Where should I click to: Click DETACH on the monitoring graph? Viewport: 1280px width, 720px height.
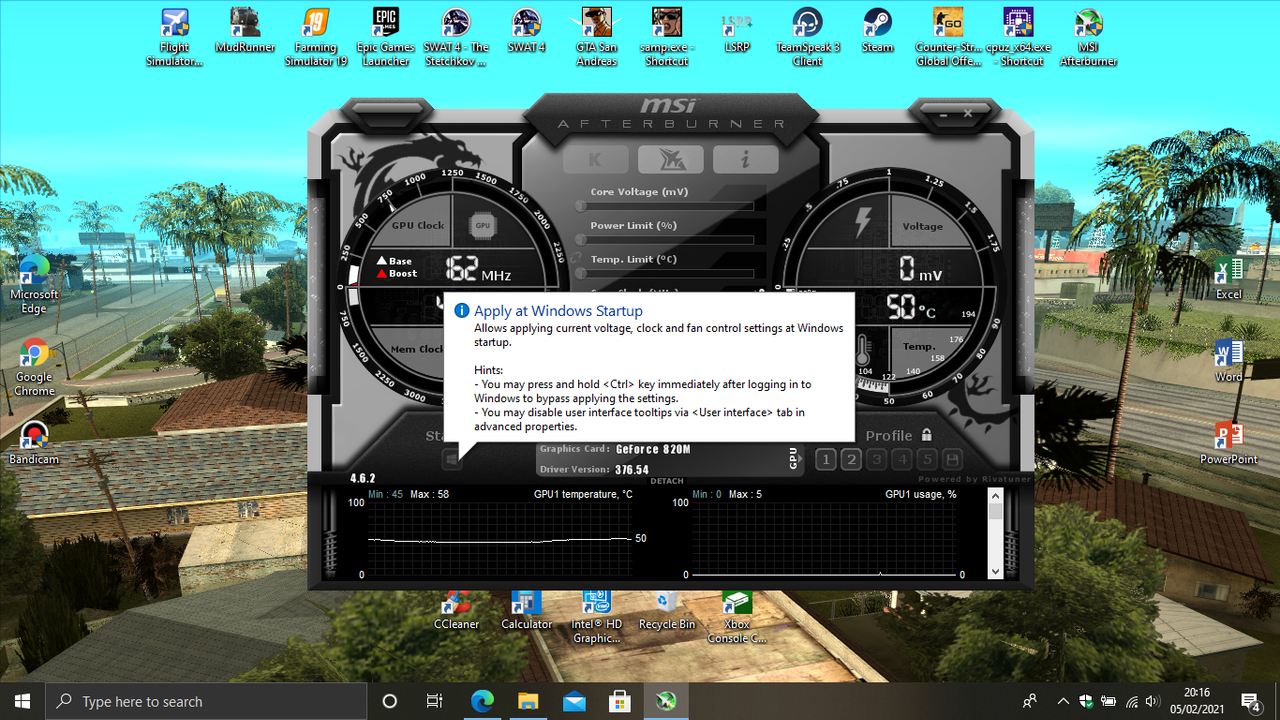(667, 481)
